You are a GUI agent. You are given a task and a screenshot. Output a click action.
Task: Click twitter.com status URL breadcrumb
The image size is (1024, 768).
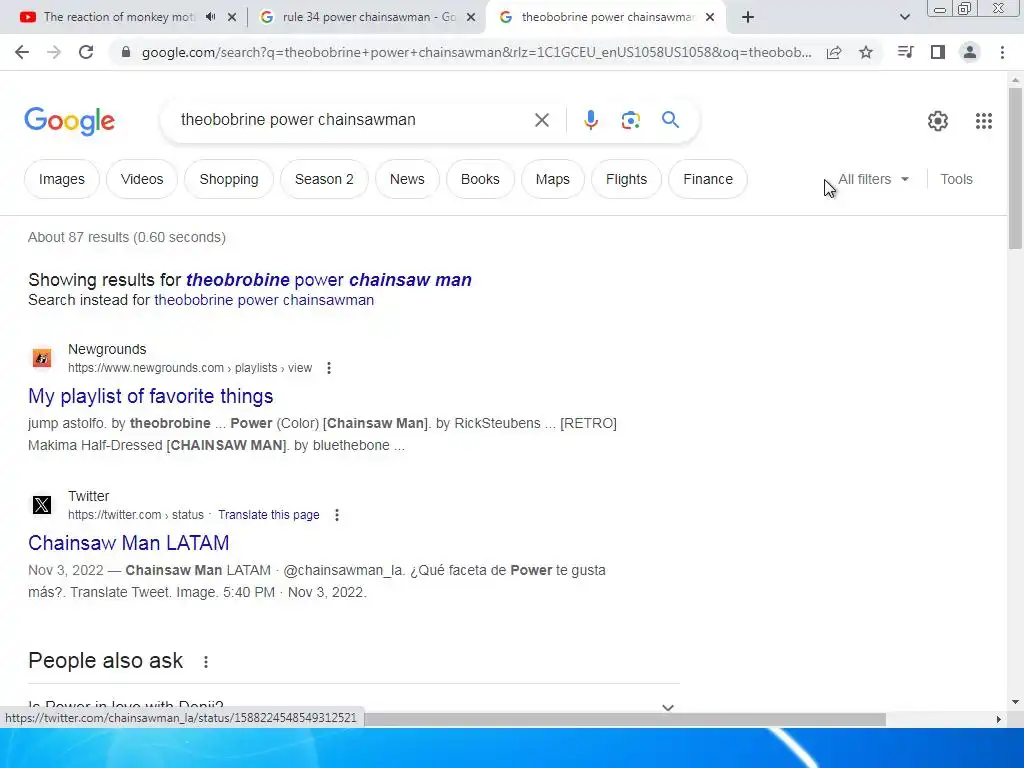(136, 515)
